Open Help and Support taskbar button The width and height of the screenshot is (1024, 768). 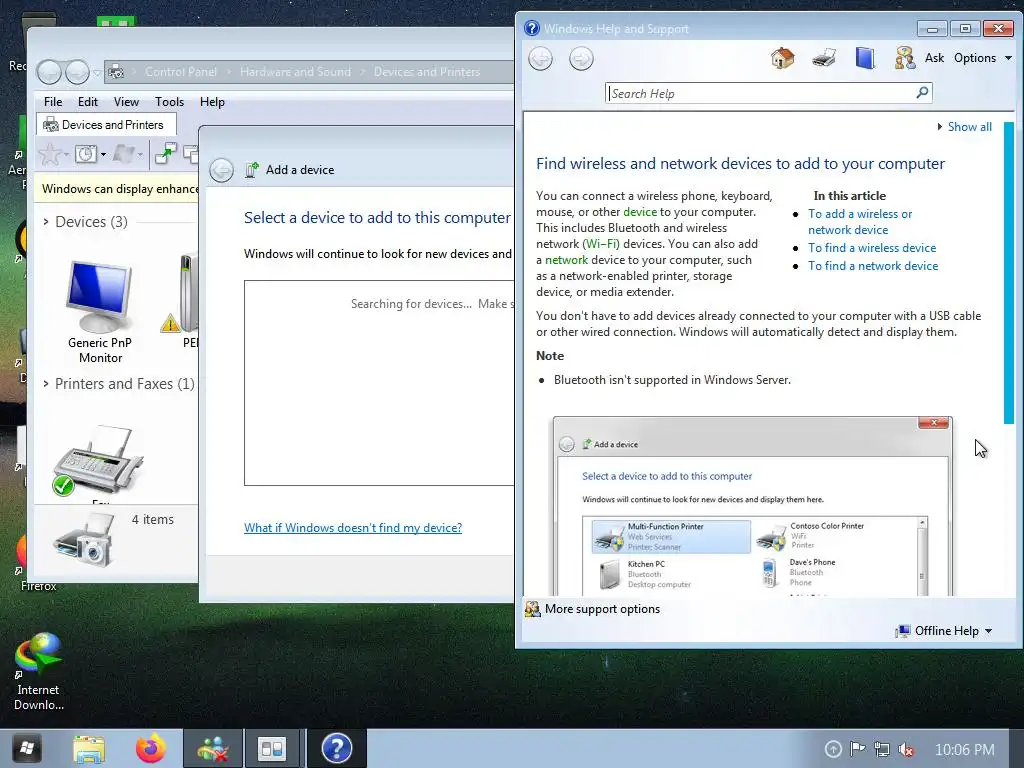(337, 748)
